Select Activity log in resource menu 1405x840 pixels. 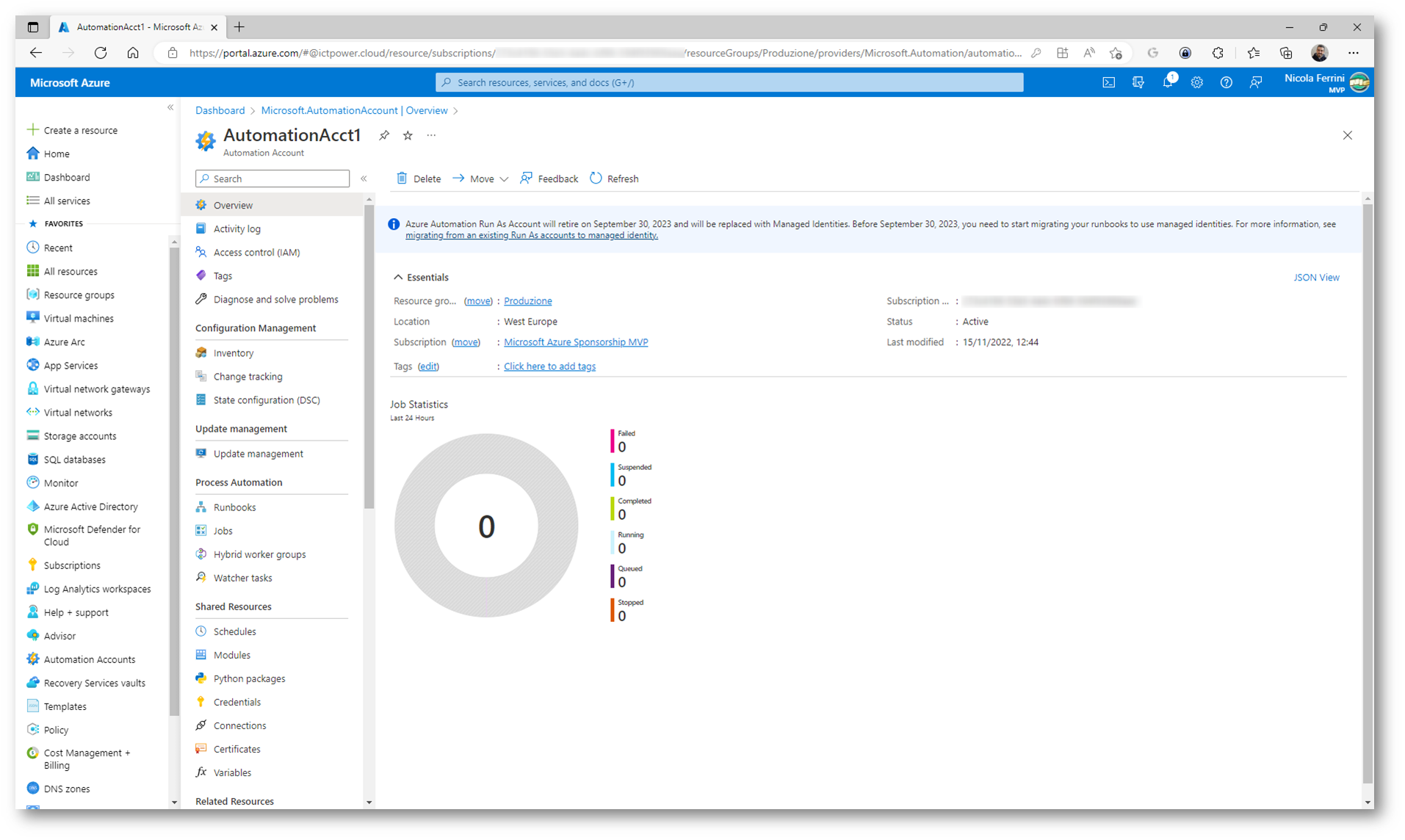[x=236, y=229]
